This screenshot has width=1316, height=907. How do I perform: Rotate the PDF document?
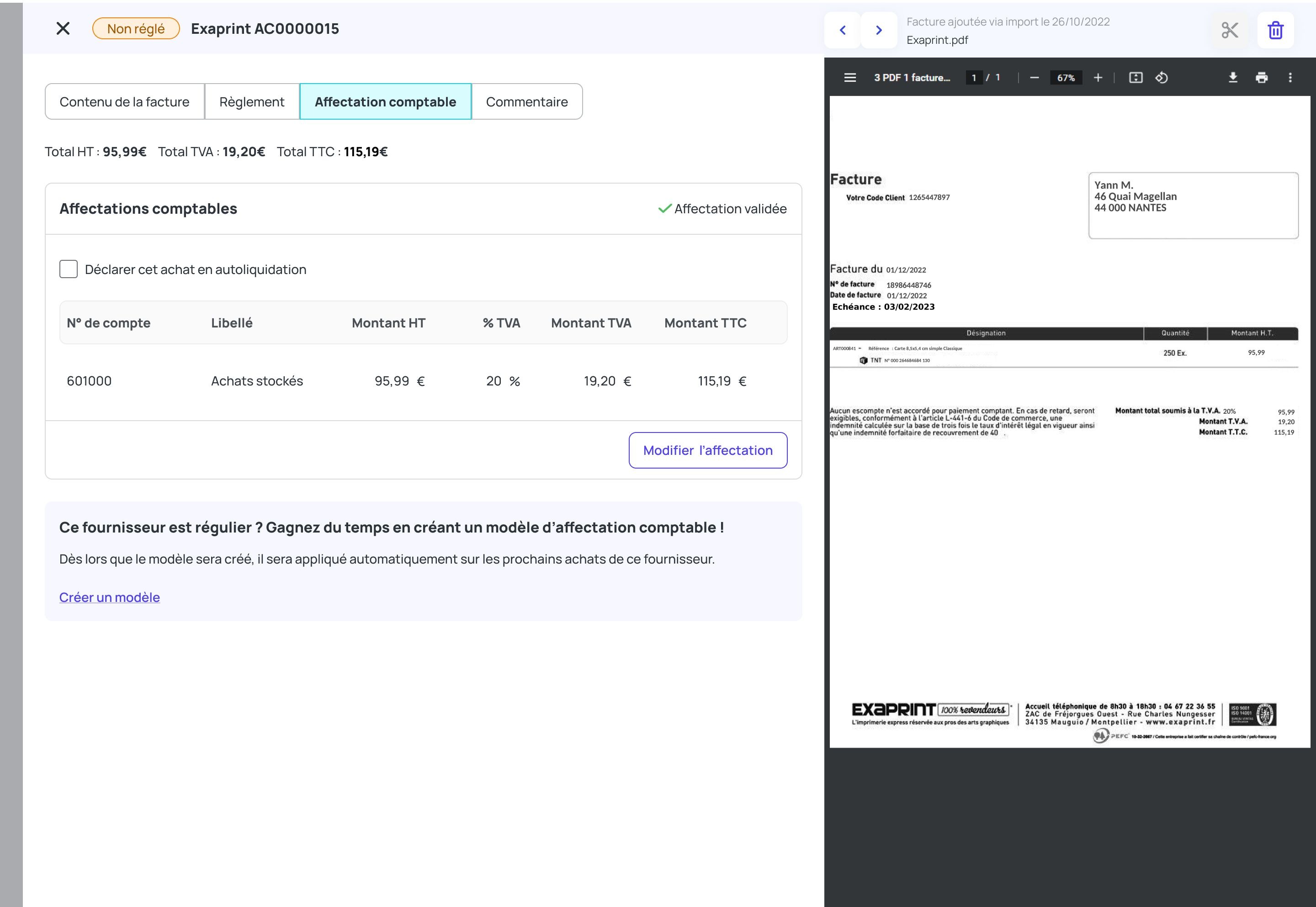coord(1162,78)
